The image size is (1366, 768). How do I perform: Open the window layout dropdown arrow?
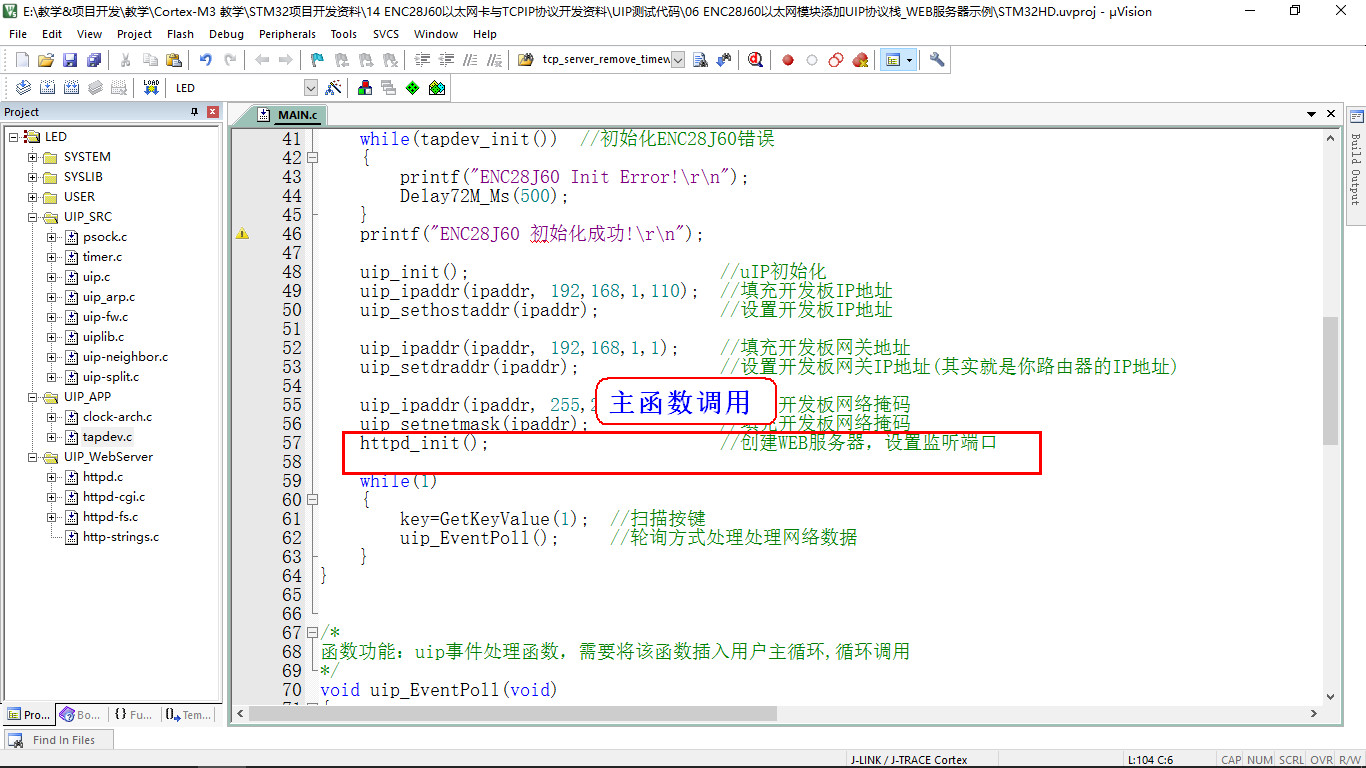click(909, 60)
